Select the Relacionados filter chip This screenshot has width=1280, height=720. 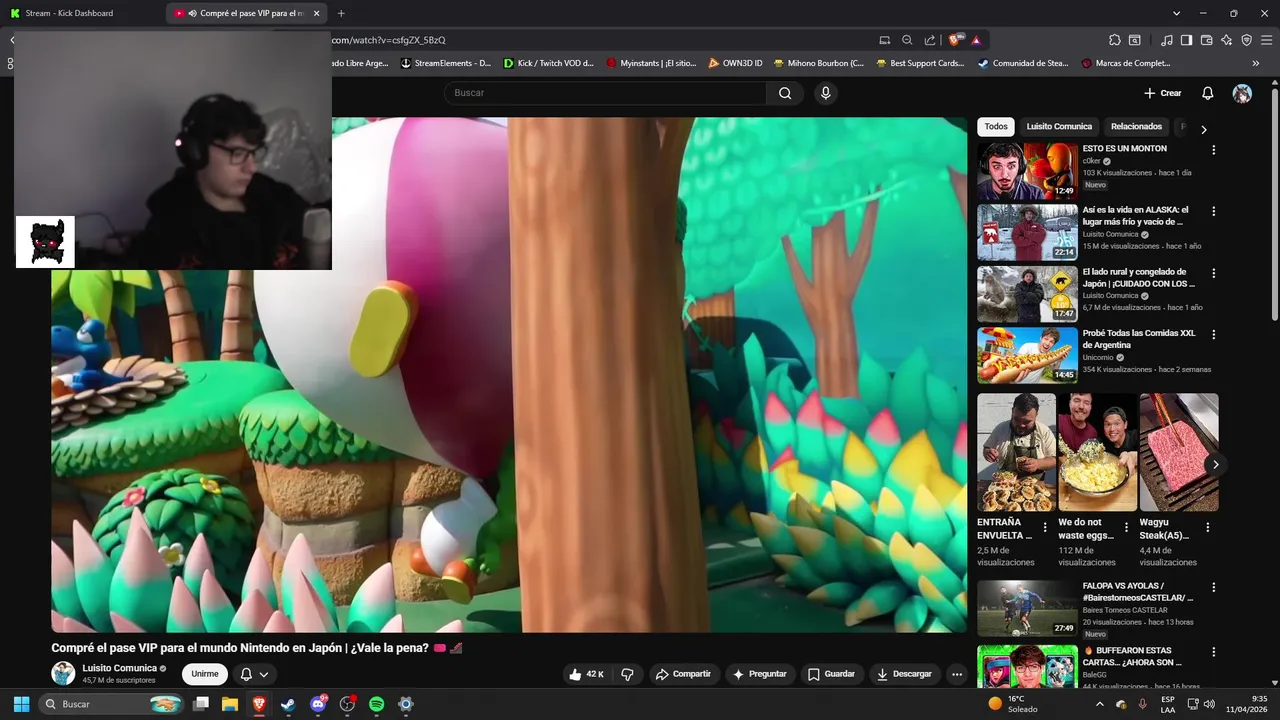(1136, 127)
